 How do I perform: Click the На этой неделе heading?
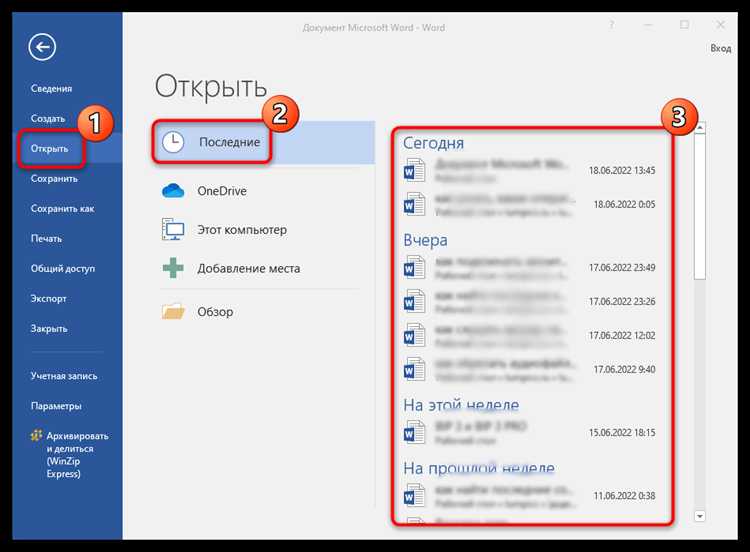pos(461,405)
